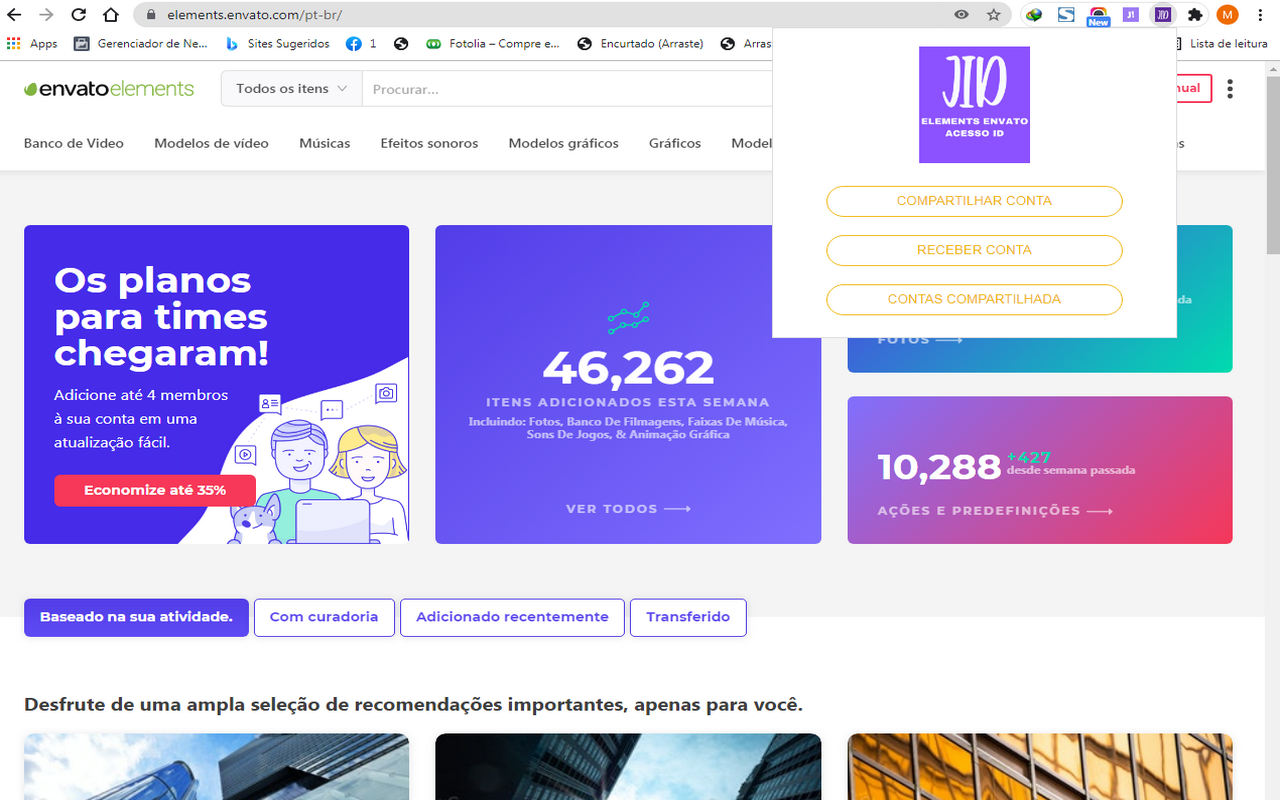Screen dimensions: 1280x800
Task: Select Adicionado recentemente tab
Action: 512,617
